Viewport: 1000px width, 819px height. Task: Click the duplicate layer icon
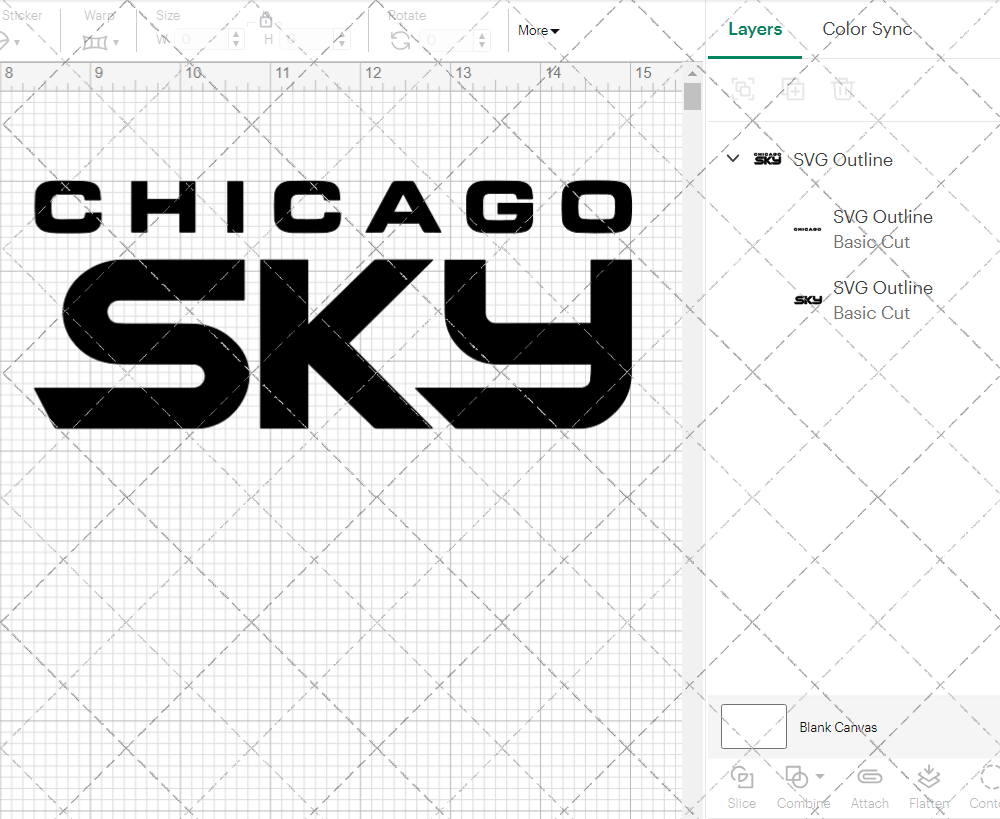click(x=794, y=90)
